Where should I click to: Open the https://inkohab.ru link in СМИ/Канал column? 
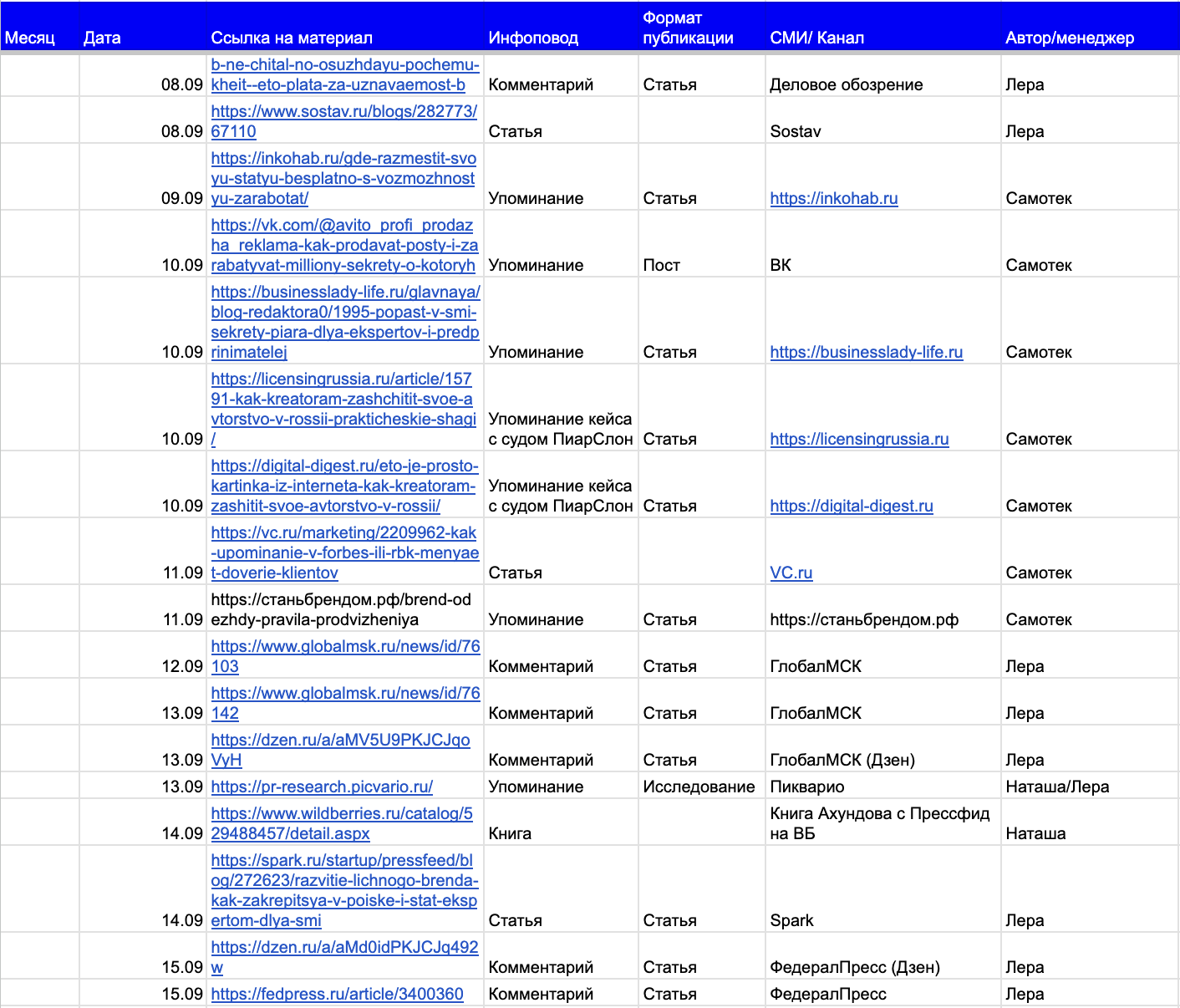[x=834, y=198]
